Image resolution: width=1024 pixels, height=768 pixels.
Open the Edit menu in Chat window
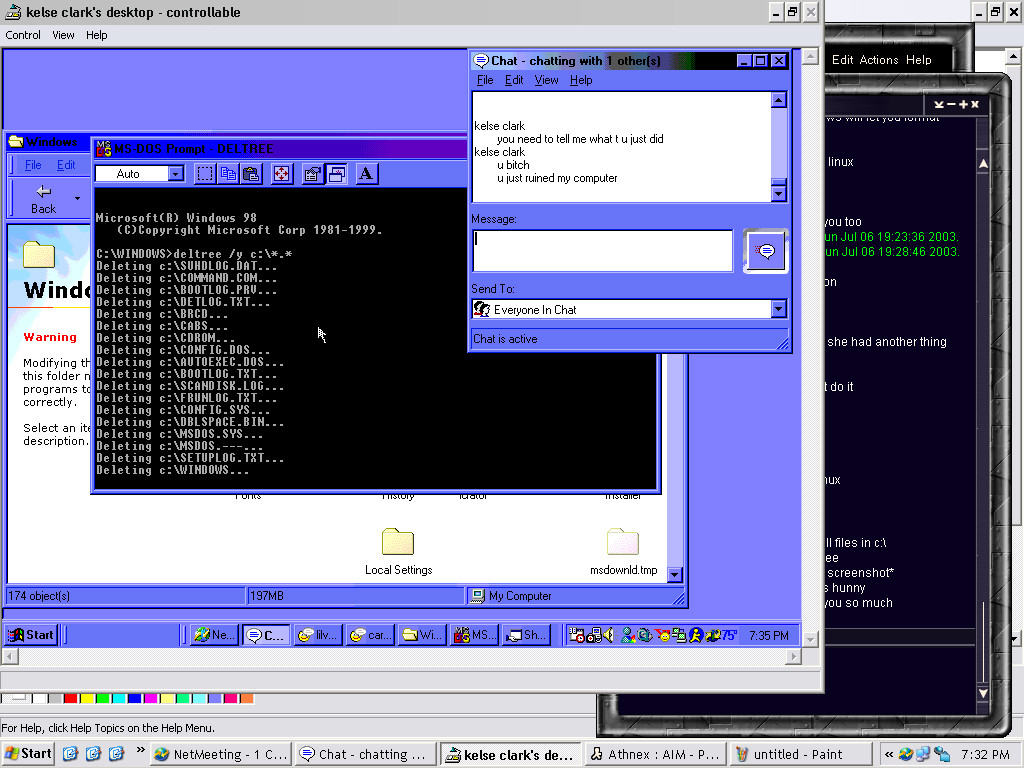(x=514, y=80)
